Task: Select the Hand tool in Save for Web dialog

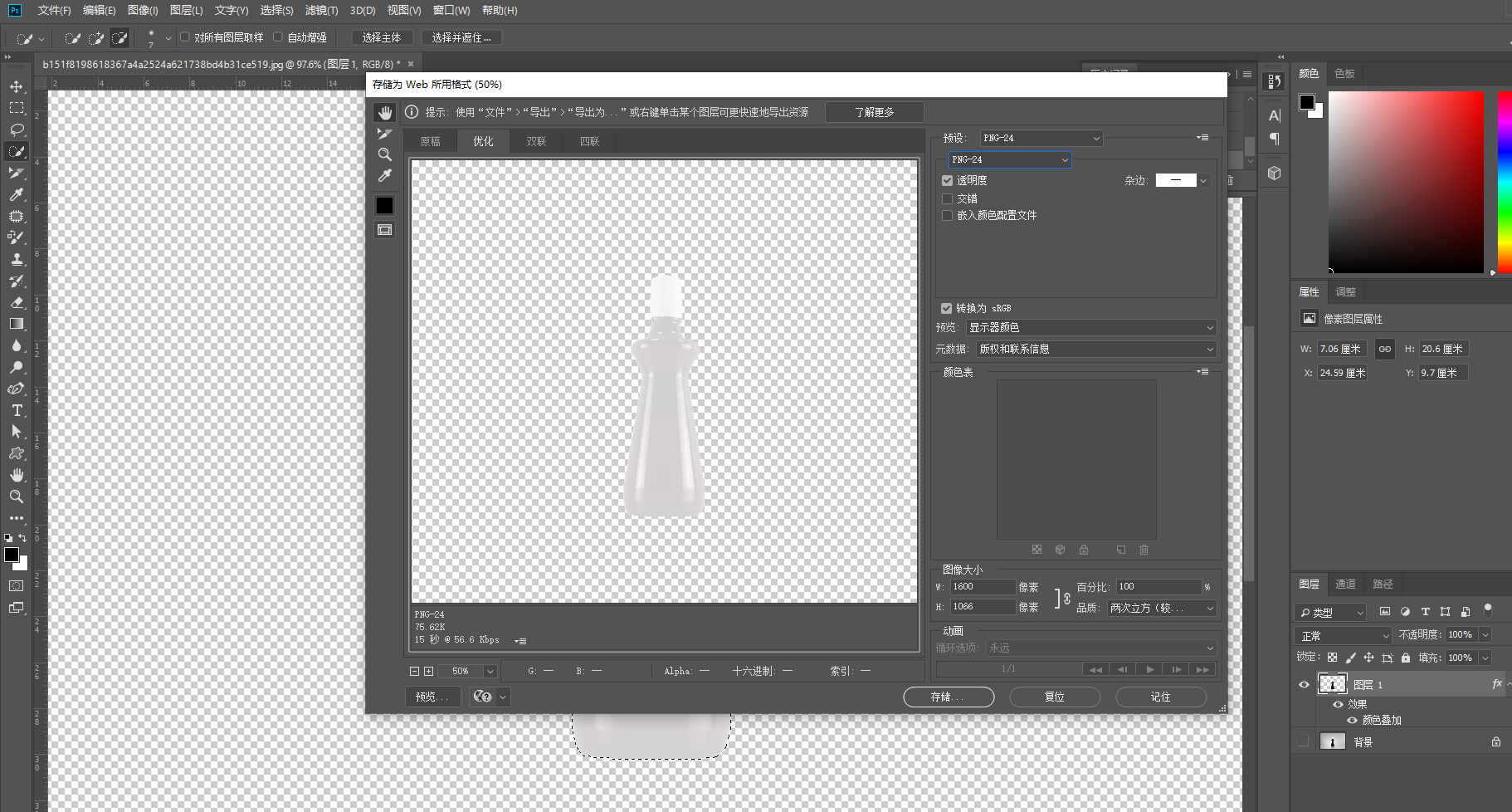Action: [384, 112]
